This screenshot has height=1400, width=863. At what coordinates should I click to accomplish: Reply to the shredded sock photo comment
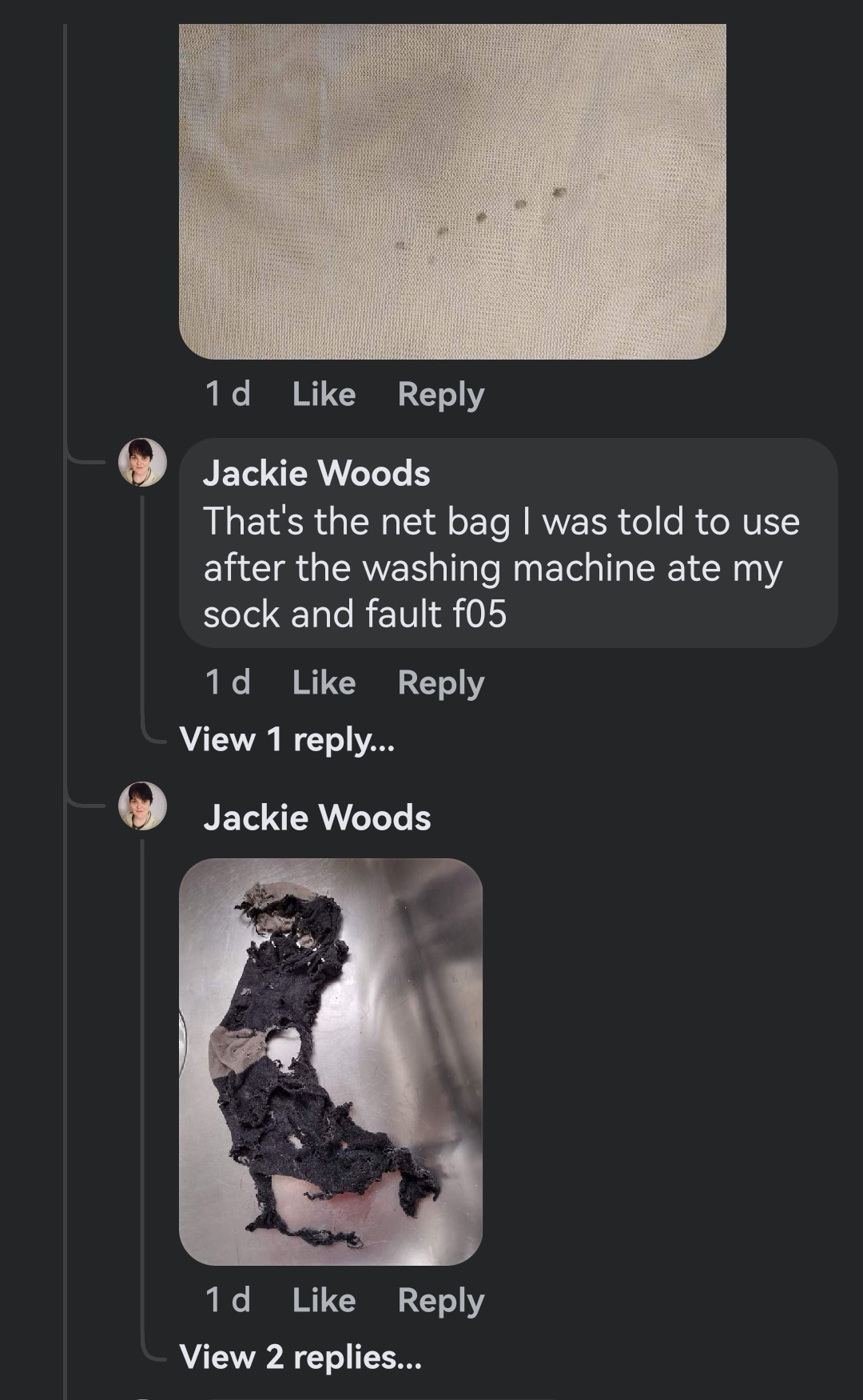tap(441, 1300)
